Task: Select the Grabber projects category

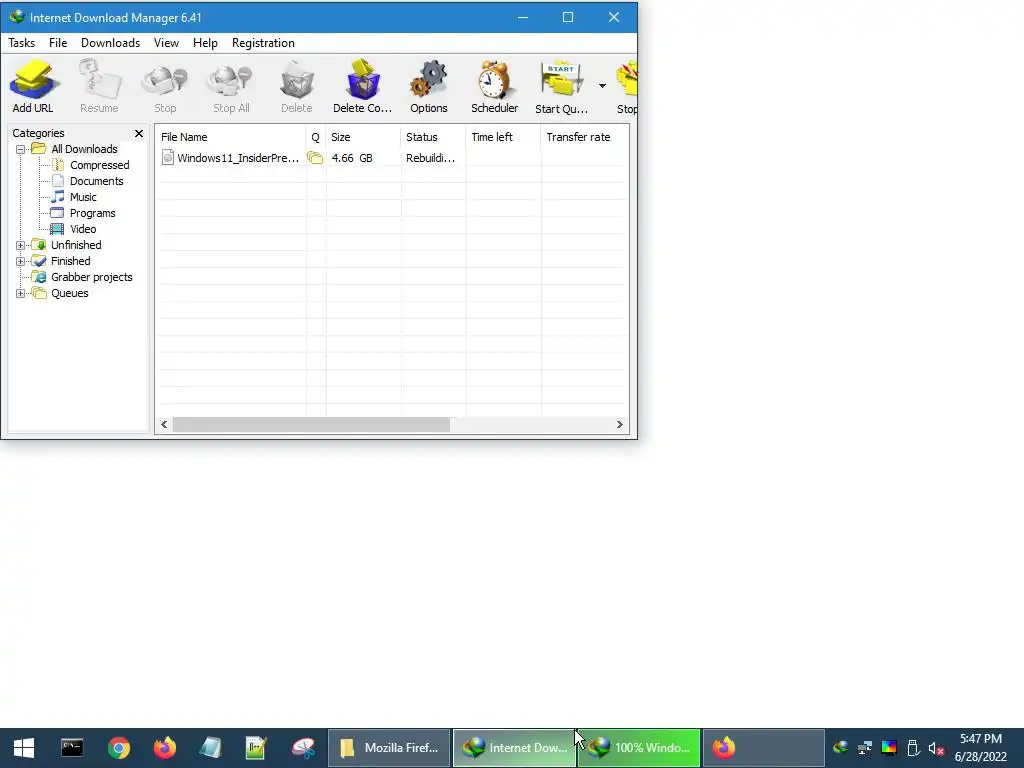Action: click(91, 277)
